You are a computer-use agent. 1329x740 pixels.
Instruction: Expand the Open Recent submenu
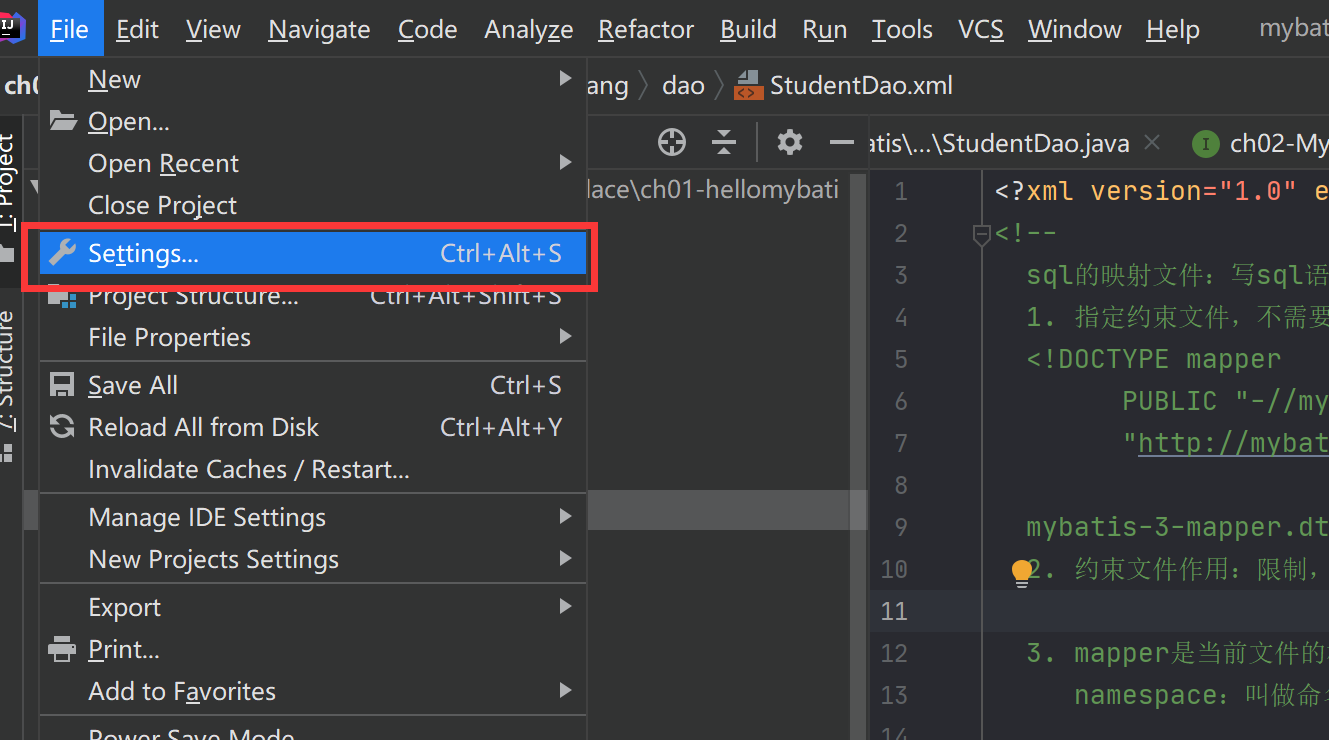tap(313, 163)
